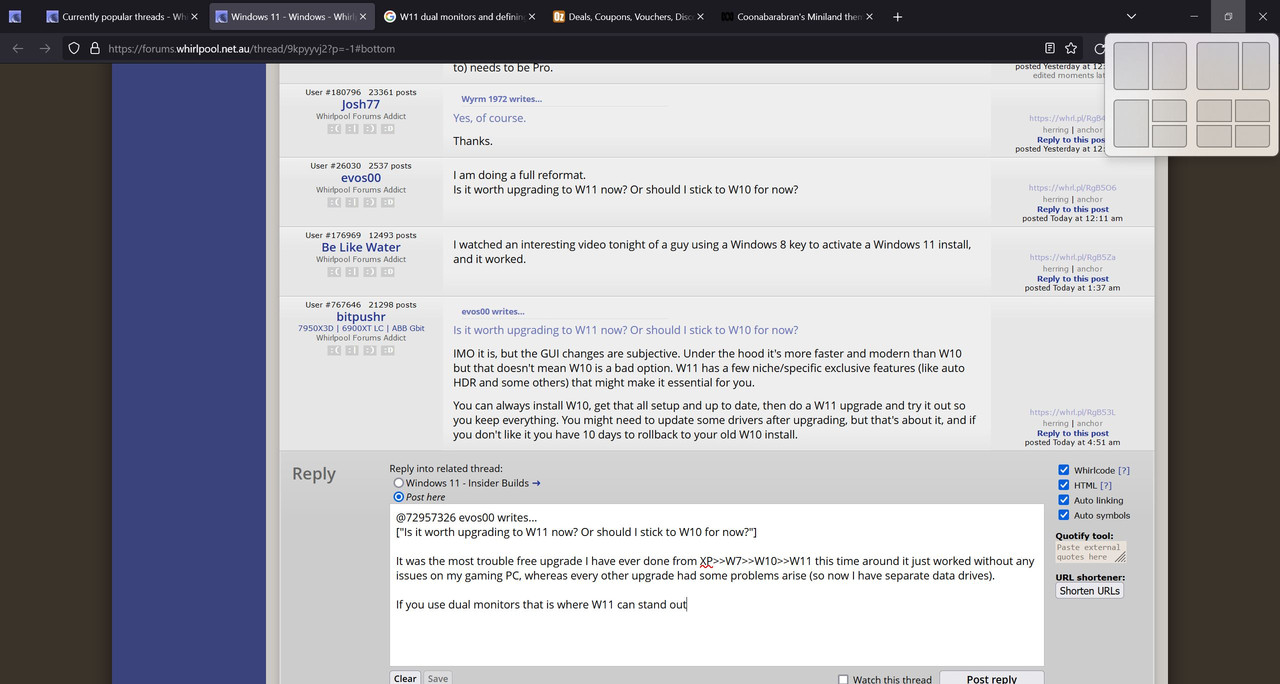Screen dimensions: 1280x684
Task: Click the neutral face rating under bitpushr
Action: [x=352, y=350]
